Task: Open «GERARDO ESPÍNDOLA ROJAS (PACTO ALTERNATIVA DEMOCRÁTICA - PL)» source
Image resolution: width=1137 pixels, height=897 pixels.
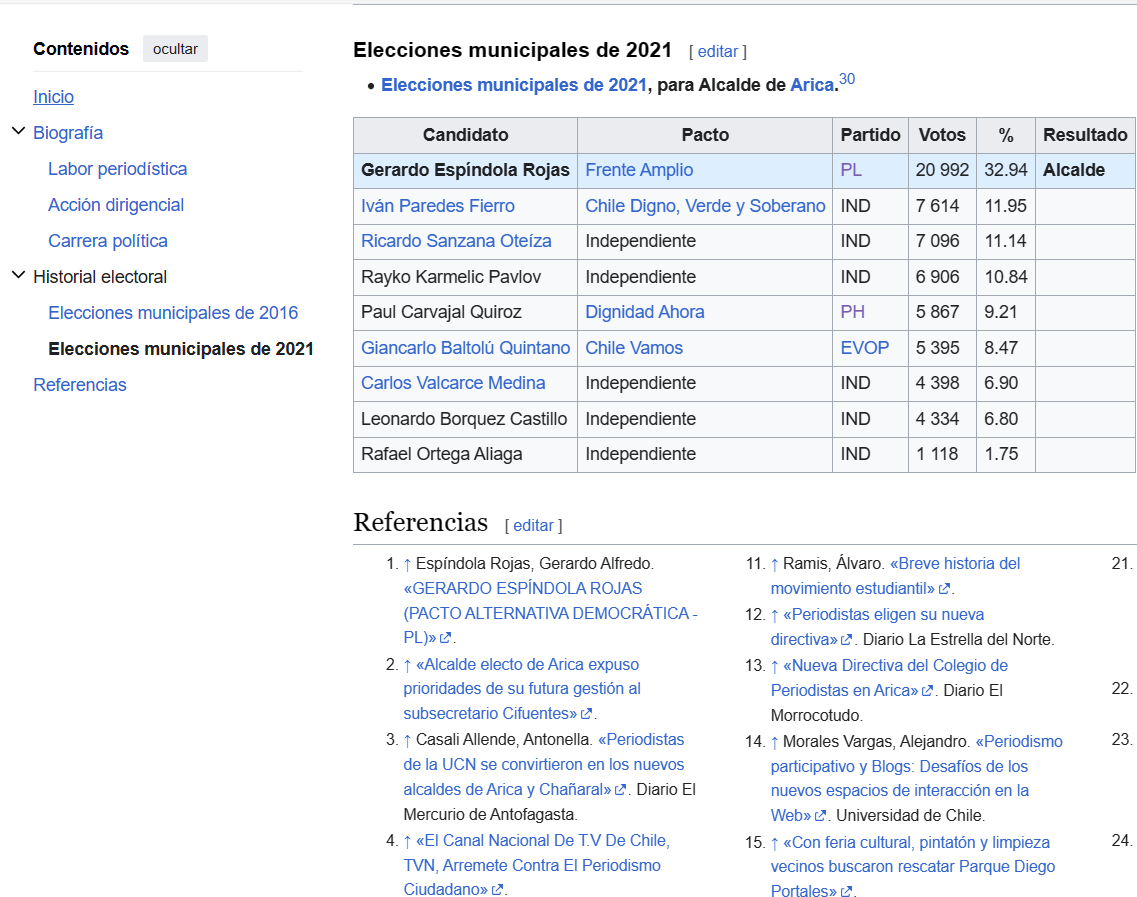Action: 550,613
